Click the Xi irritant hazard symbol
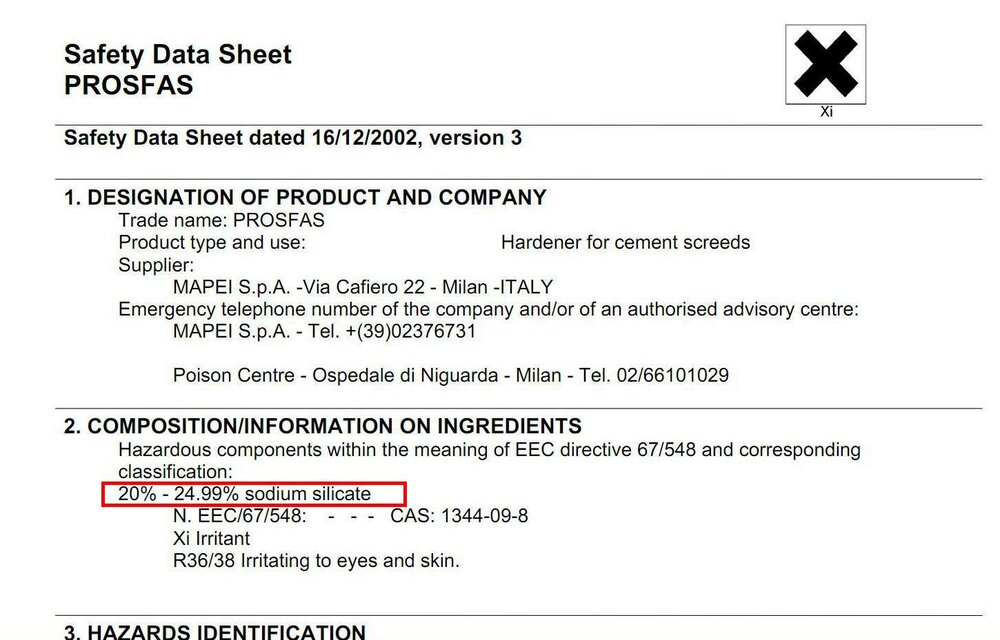 click(x=825, y=64)
